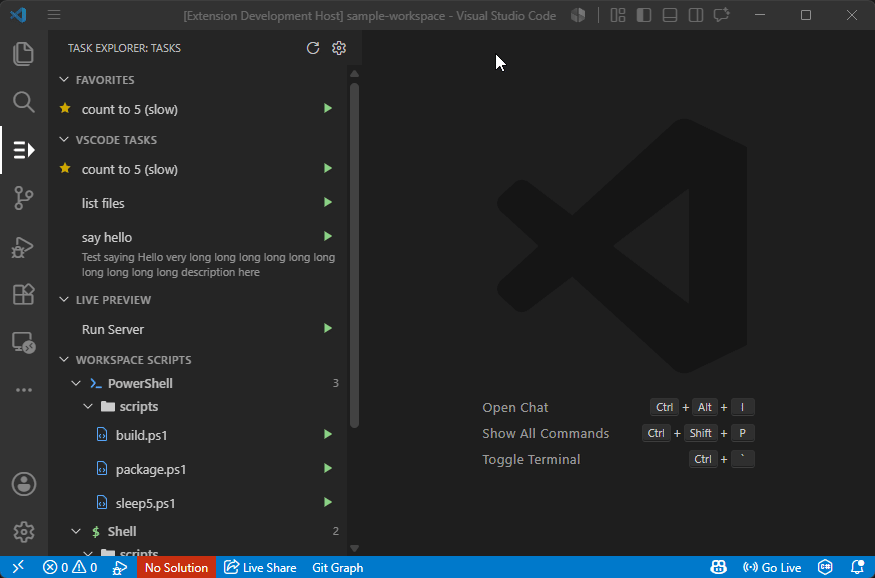The image size is (875, 578).
Task: Click the tasks list scrollbar thumb
Action: pos(354,256)
